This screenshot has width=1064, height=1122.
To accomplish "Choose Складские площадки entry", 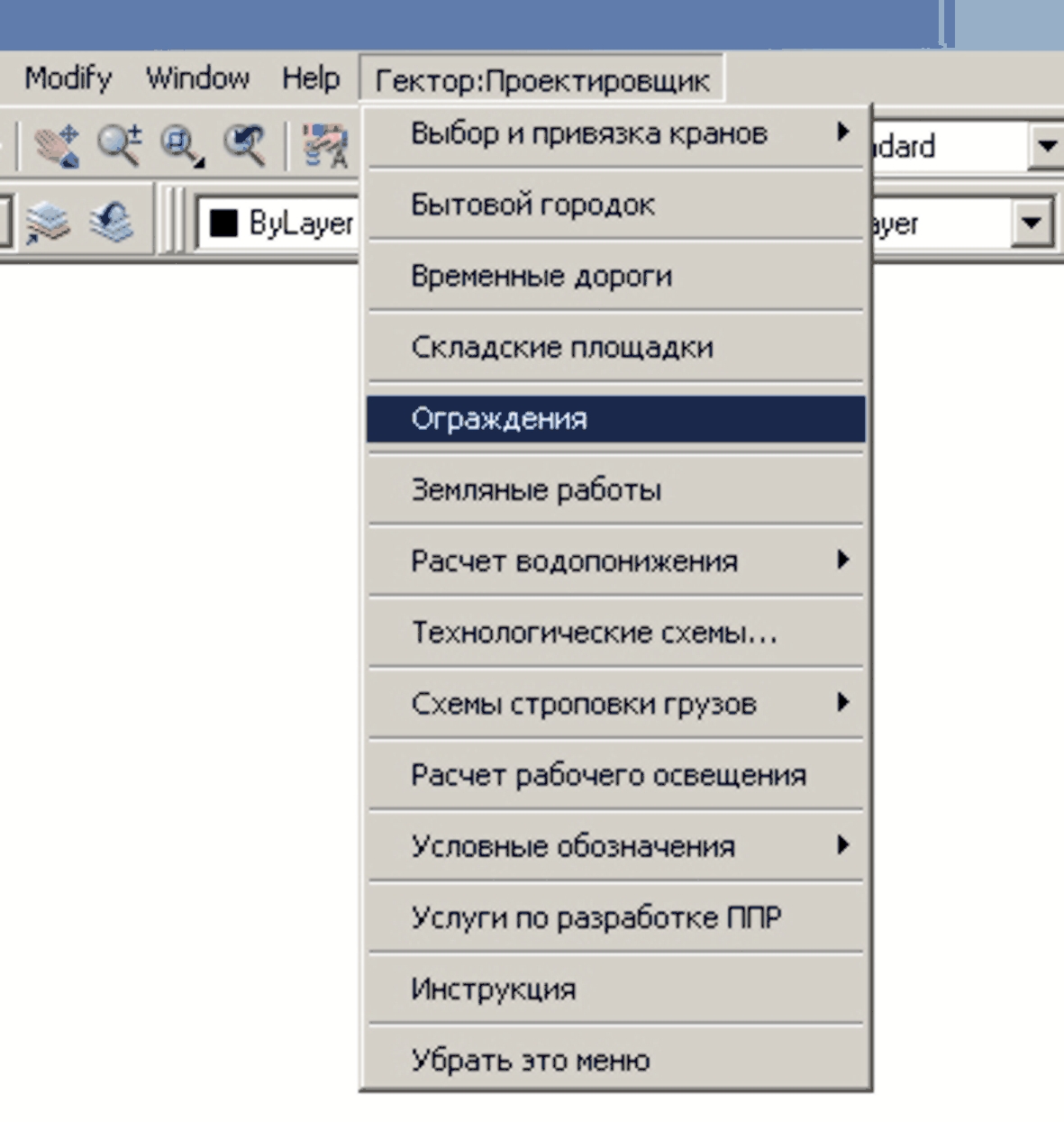I will click(x=616, y=347).
